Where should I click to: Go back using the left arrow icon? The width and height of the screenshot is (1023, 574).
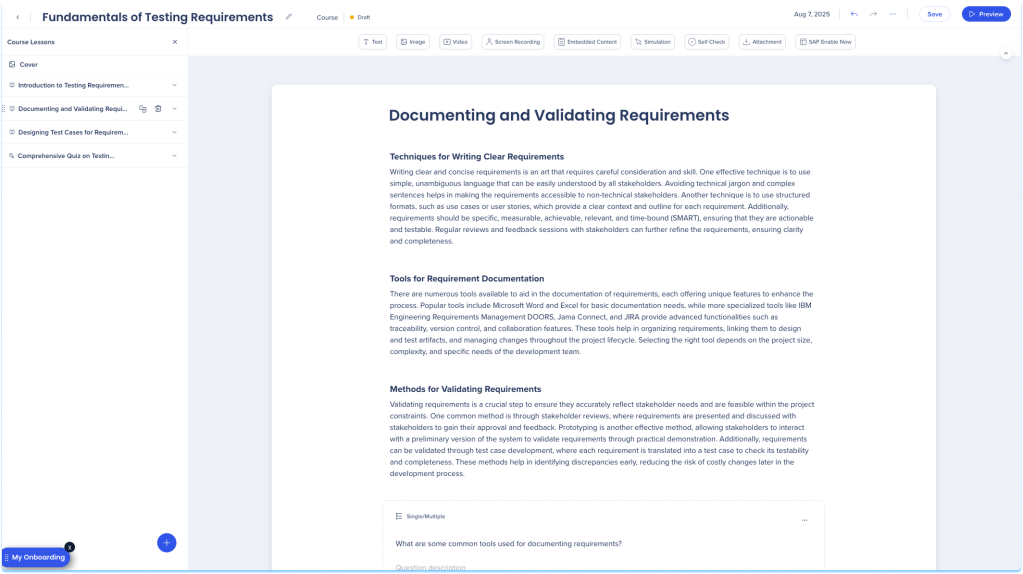(x=17, y=17)
